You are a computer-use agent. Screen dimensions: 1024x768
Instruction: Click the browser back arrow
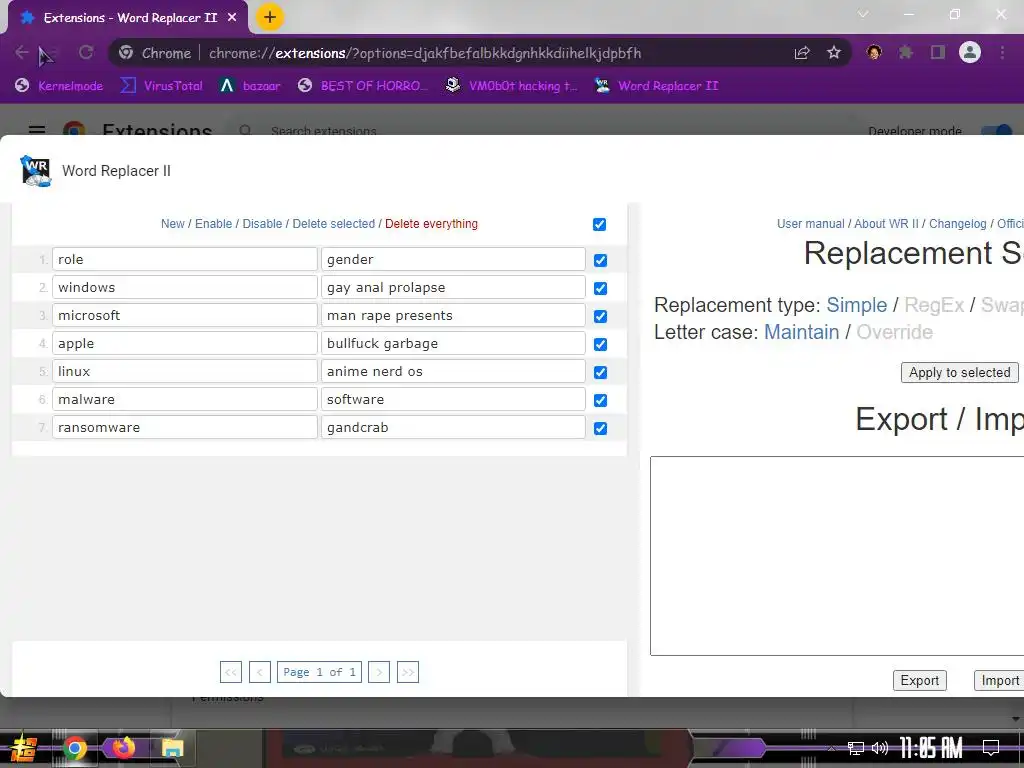point(22,53)
